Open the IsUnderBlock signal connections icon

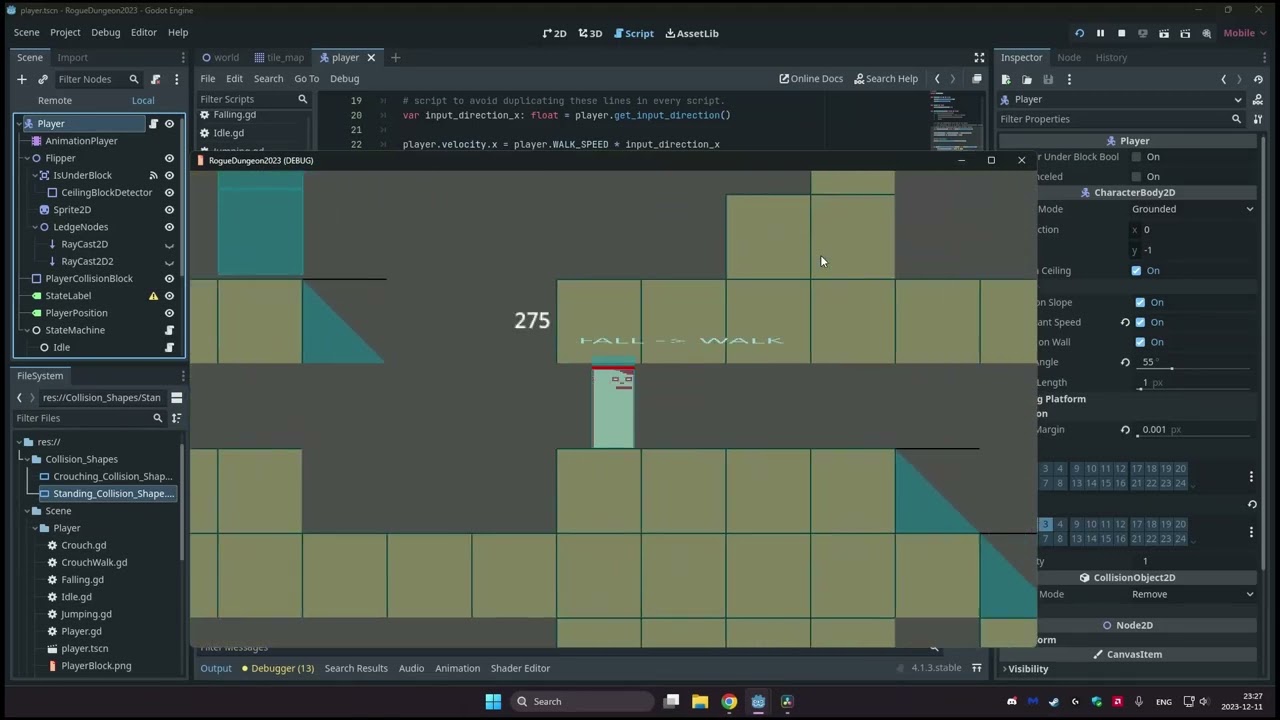(x=153, y=175)
